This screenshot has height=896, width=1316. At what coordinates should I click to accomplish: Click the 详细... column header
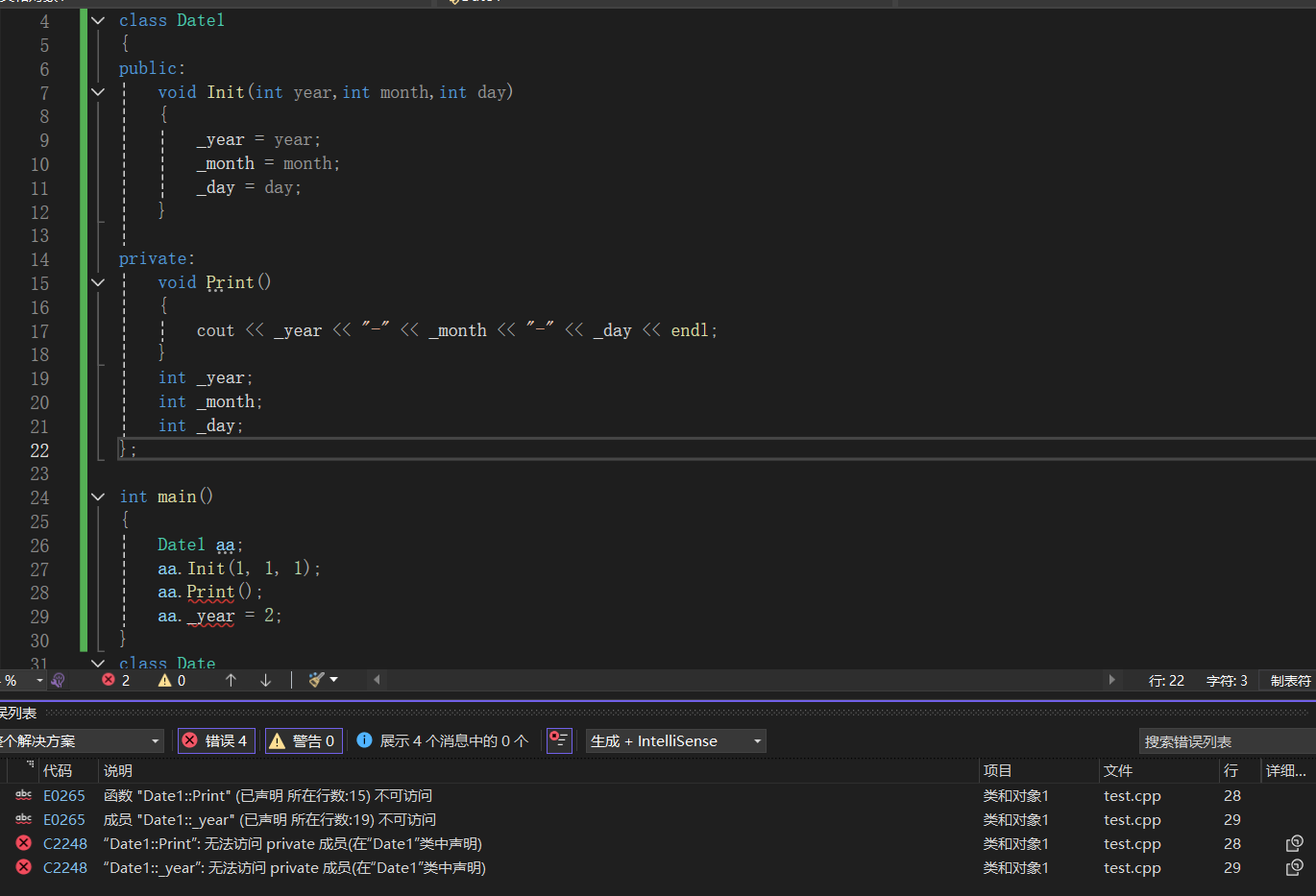1285,770
